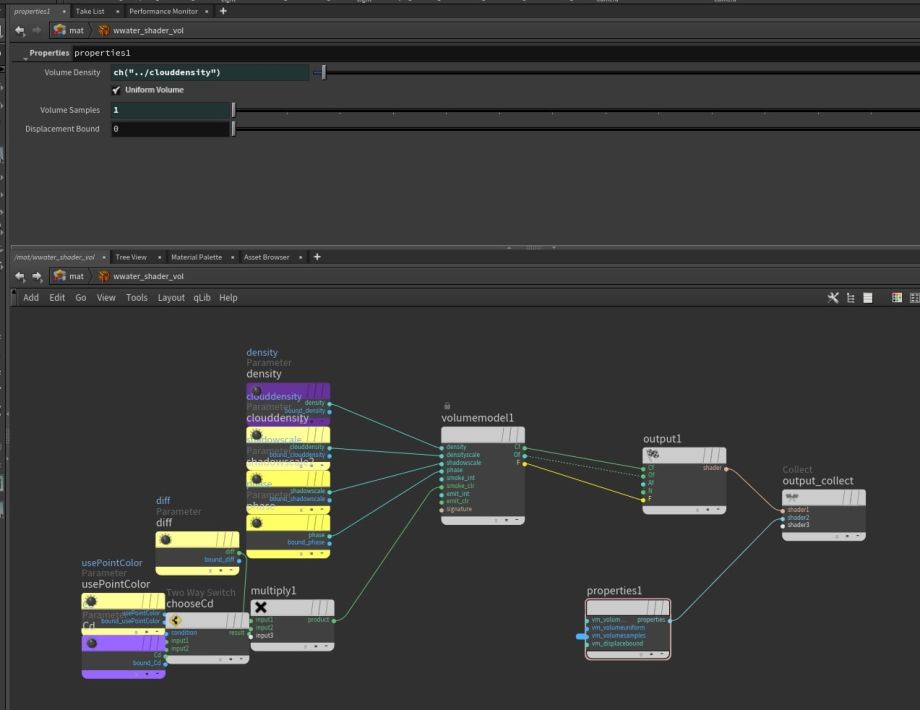Switch to the Material Palette tab

click(x=196, y=257)
